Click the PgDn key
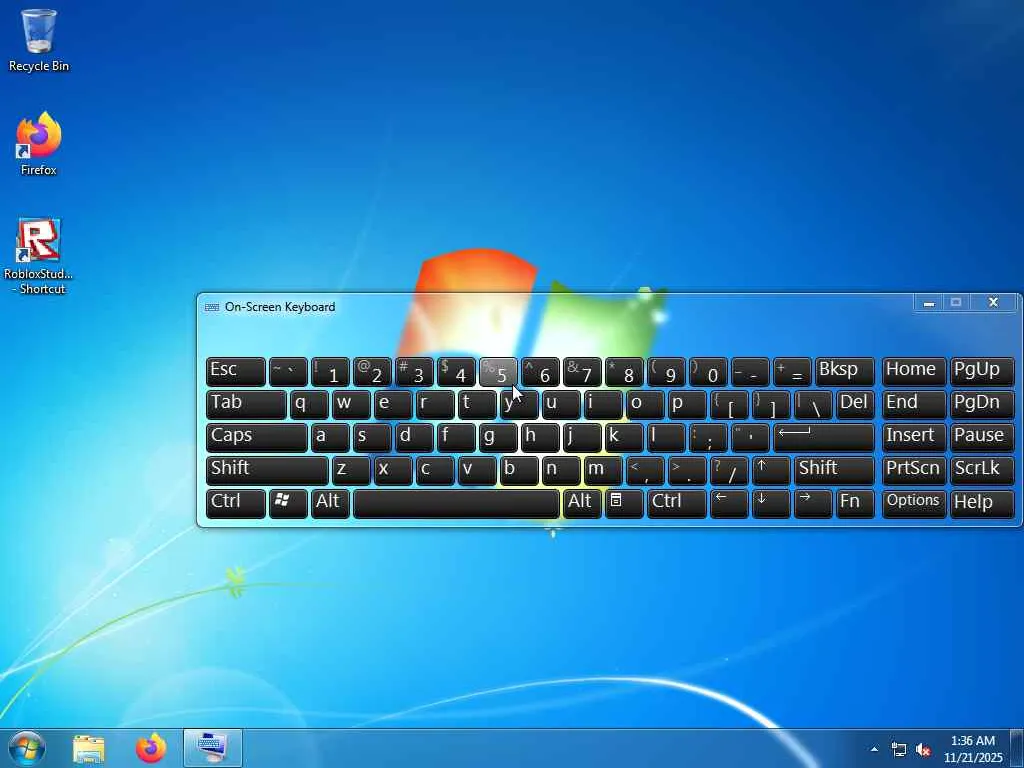The height and width of the screenshot is (768, 1024). (982, 404)
